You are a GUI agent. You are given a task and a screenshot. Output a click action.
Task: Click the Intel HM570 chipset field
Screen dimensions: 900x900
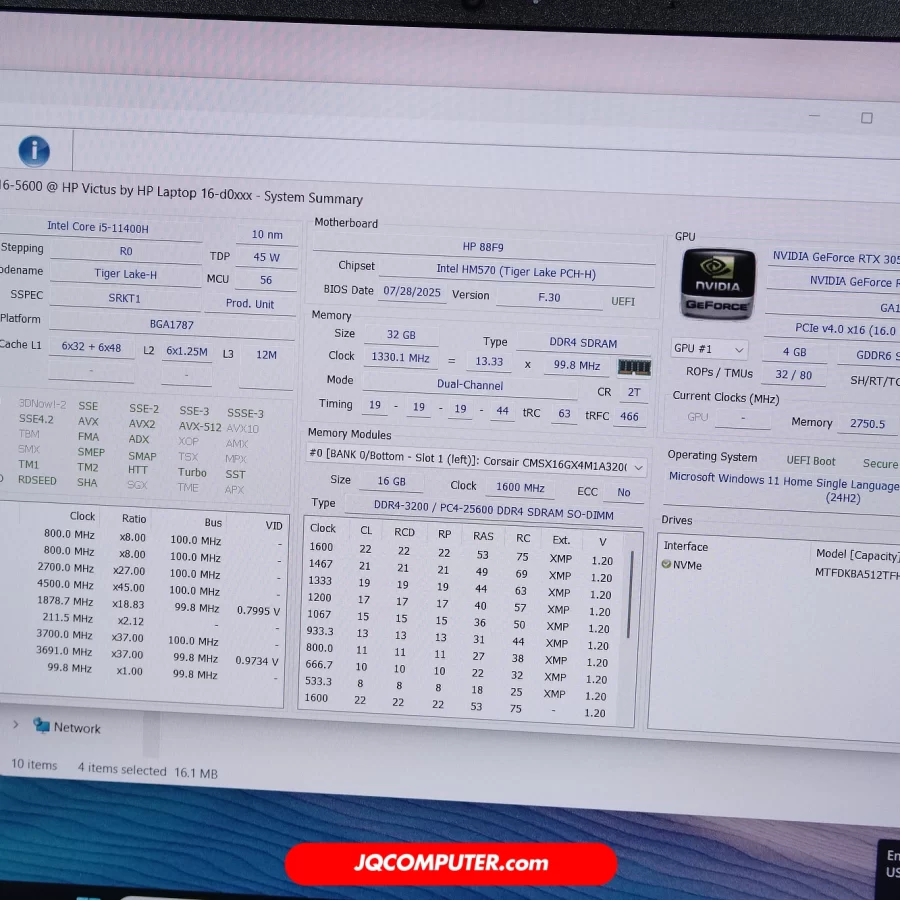515,271
